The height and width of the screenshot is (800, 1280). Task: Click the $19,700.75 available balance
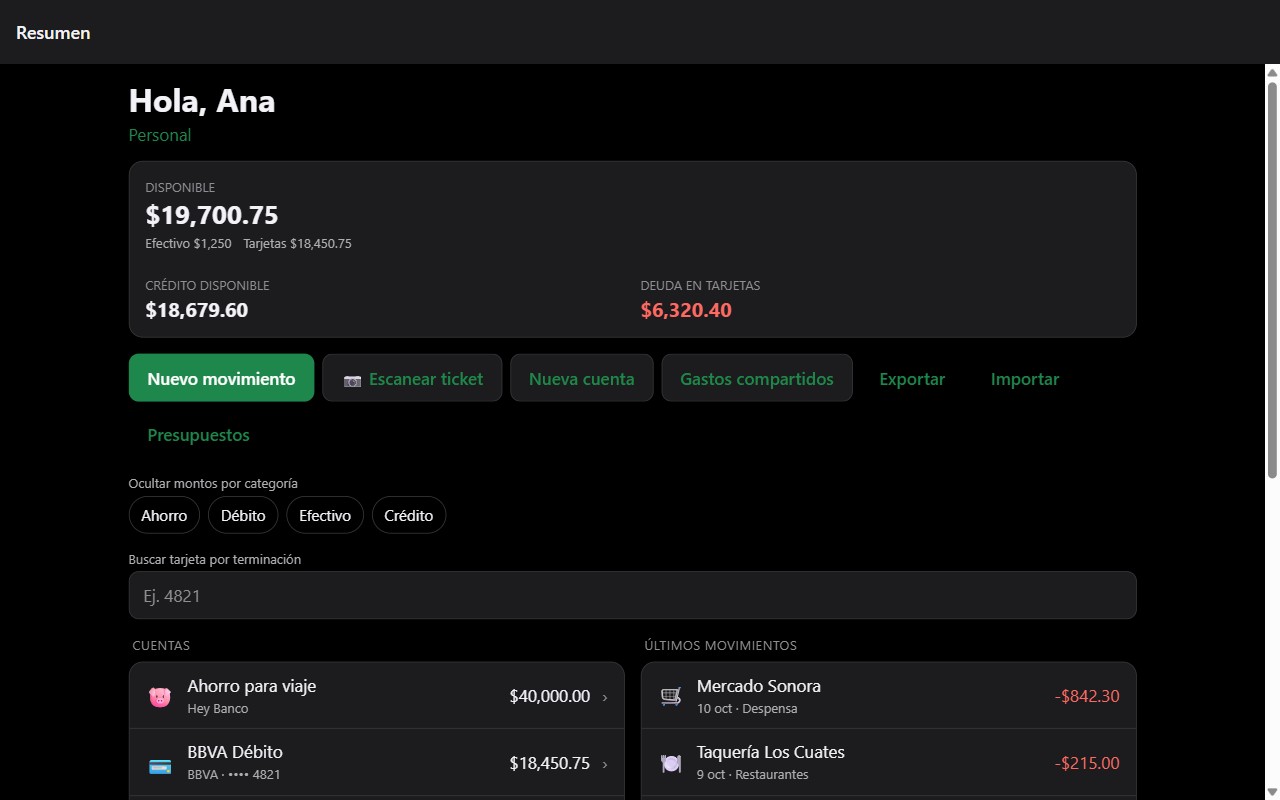212,215
